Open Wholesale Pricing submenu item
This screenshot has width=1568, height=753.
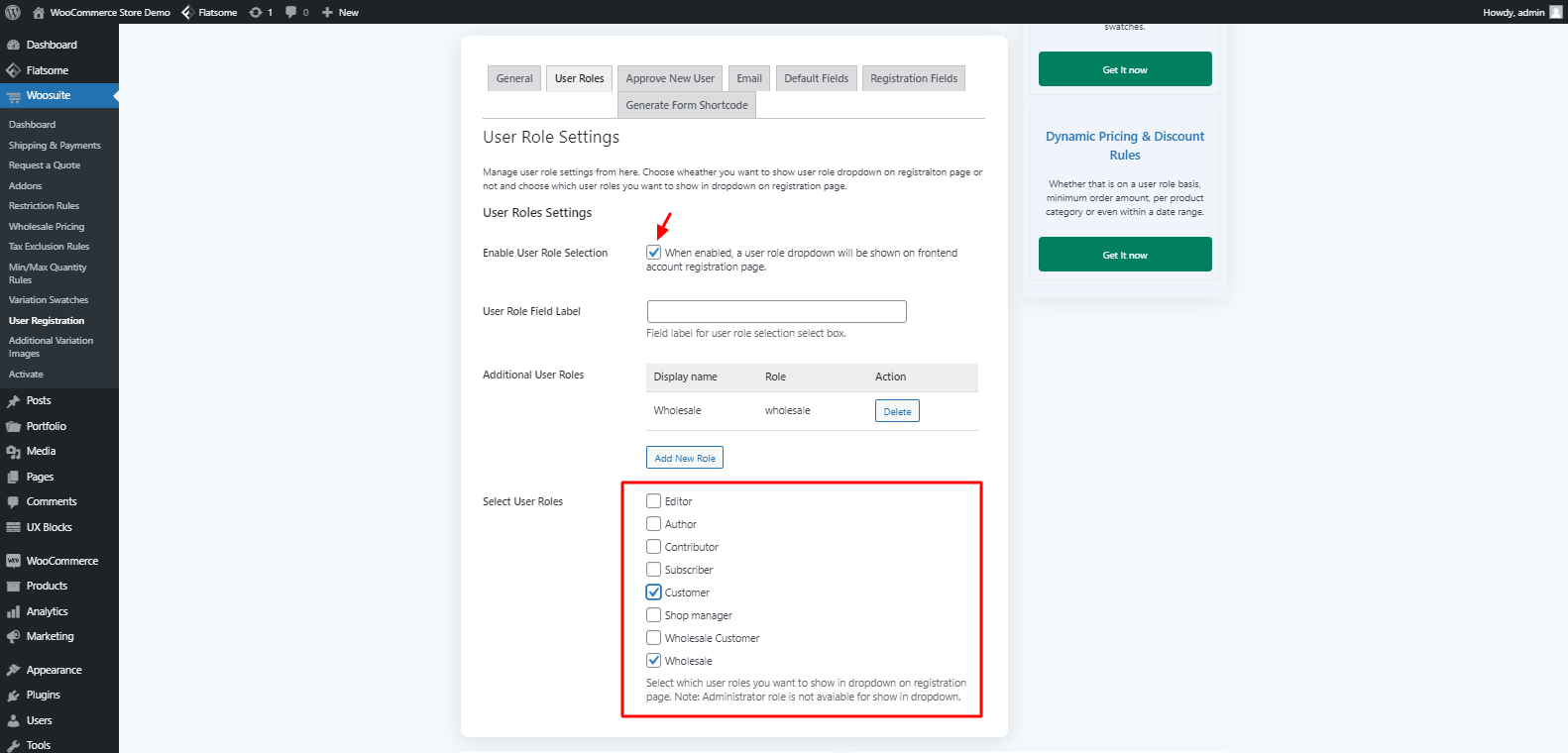(47, 227)
